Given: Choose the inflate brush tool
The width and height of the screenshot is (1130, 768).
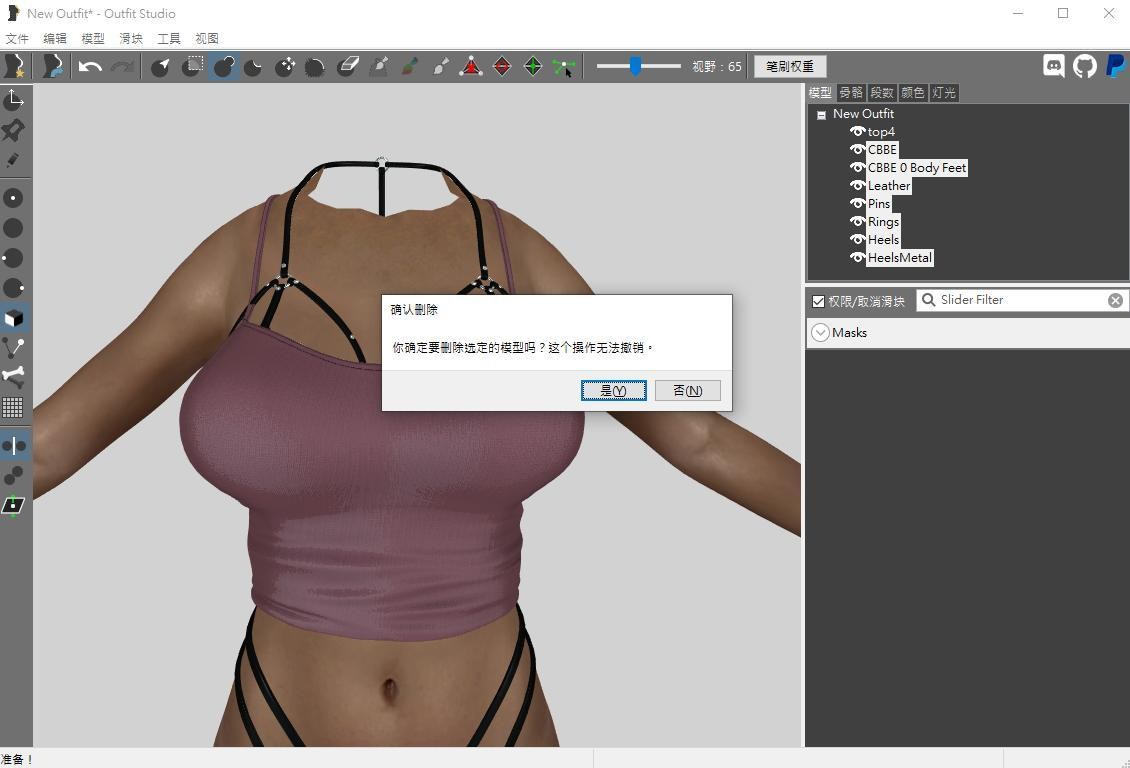Looking at the screenshot, I should (x=222, y=66).
